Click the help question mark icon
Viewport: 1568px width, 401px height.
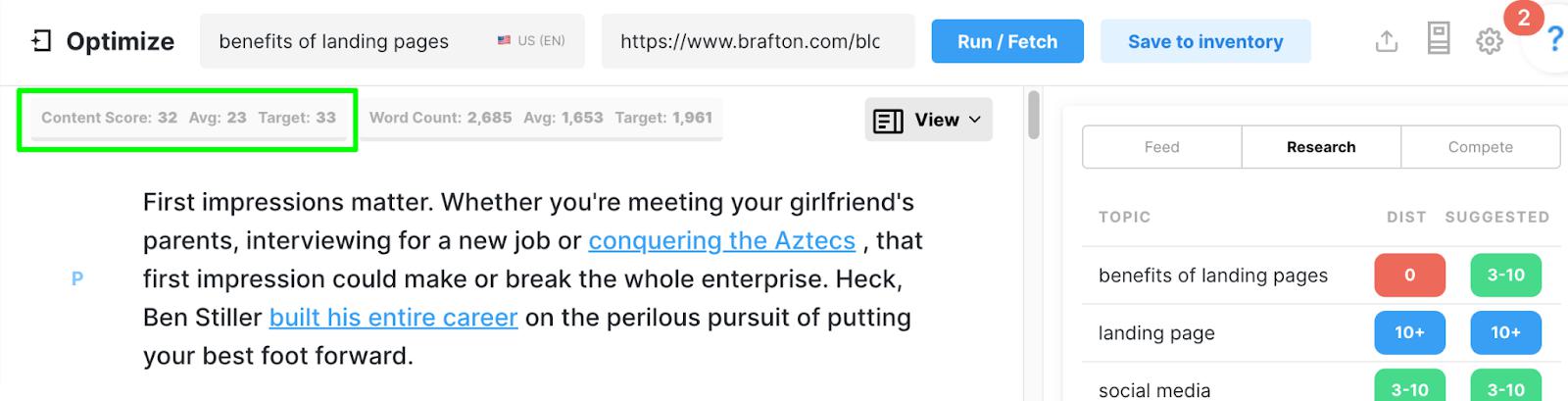1554,40
